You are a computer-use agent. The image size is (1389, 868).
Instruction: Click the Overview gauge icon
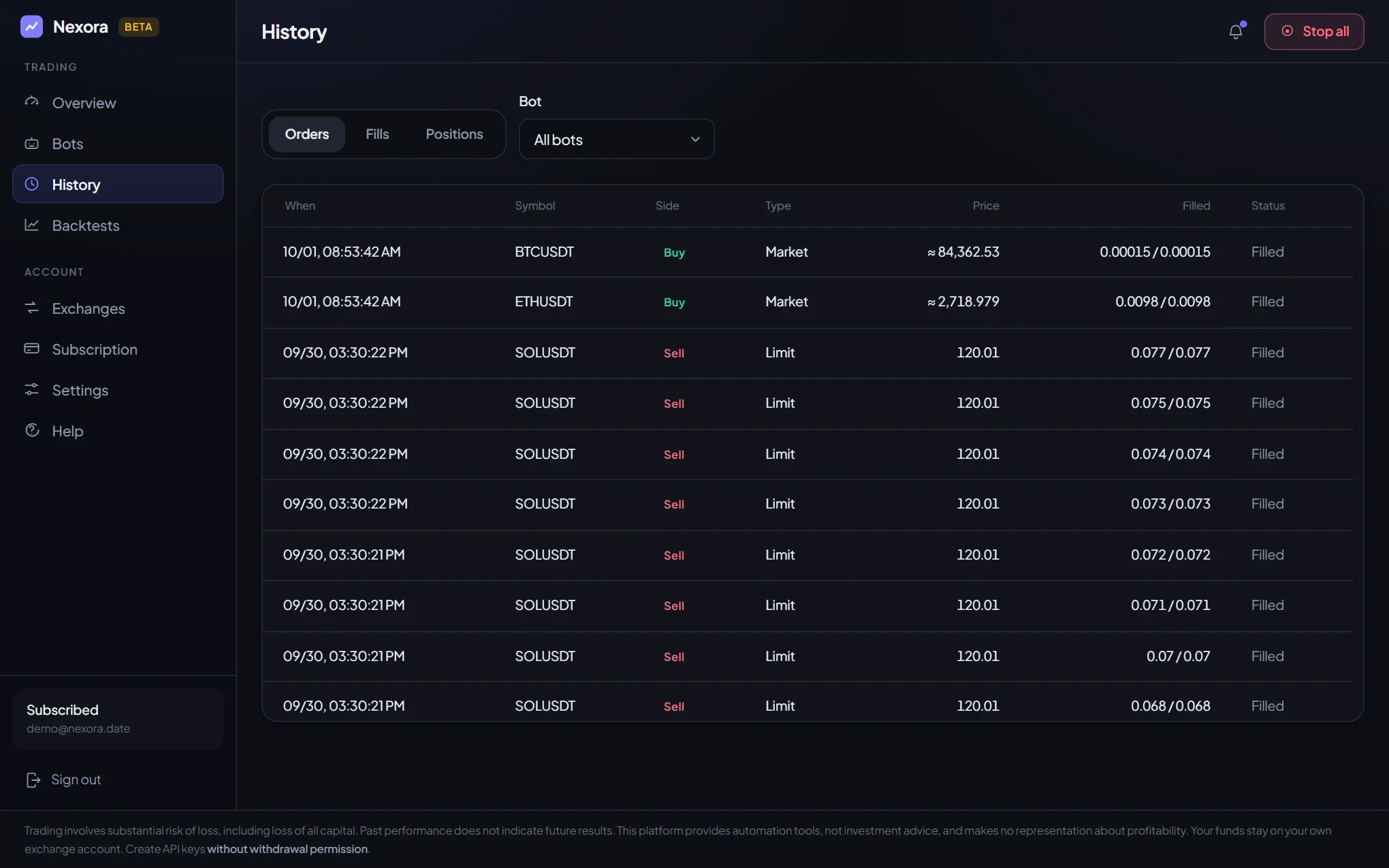coord(32,102)
